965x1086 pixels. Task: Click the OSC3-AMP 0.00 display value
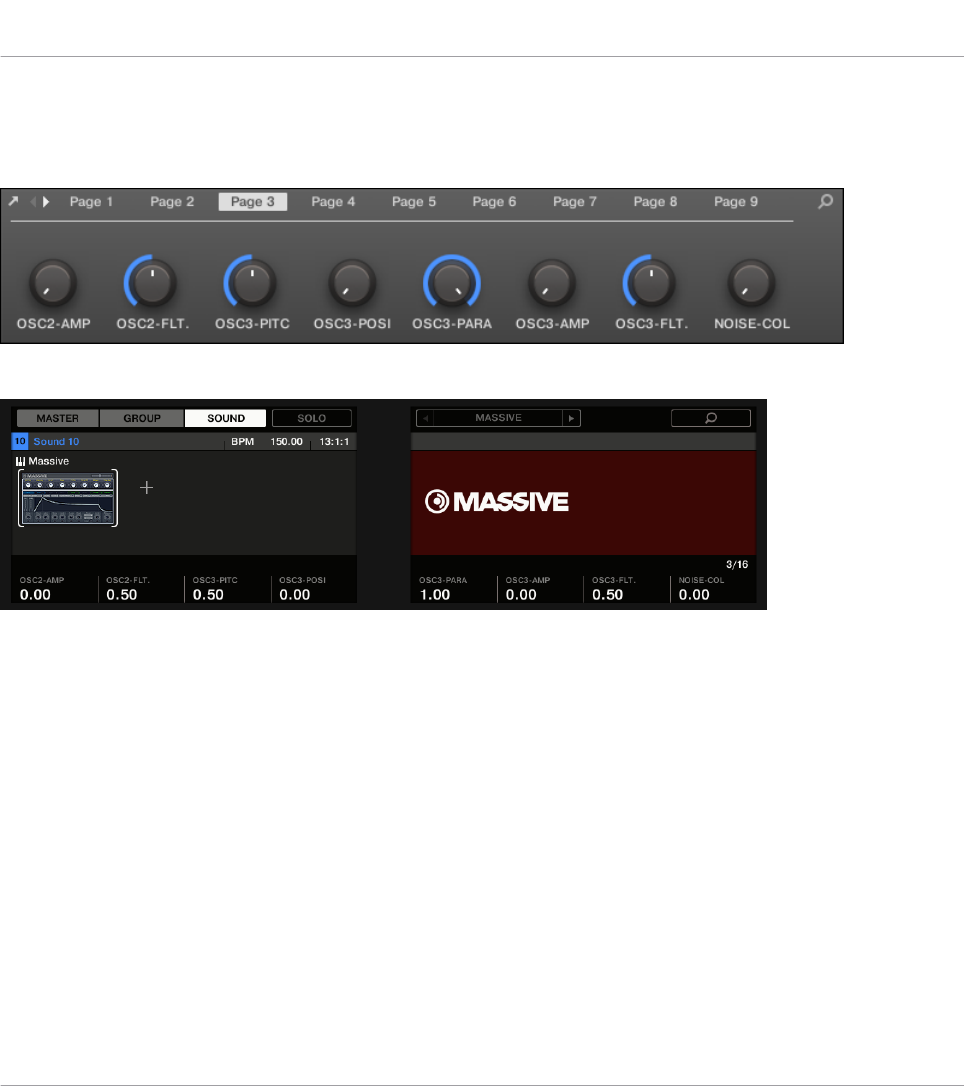point(521,595)
